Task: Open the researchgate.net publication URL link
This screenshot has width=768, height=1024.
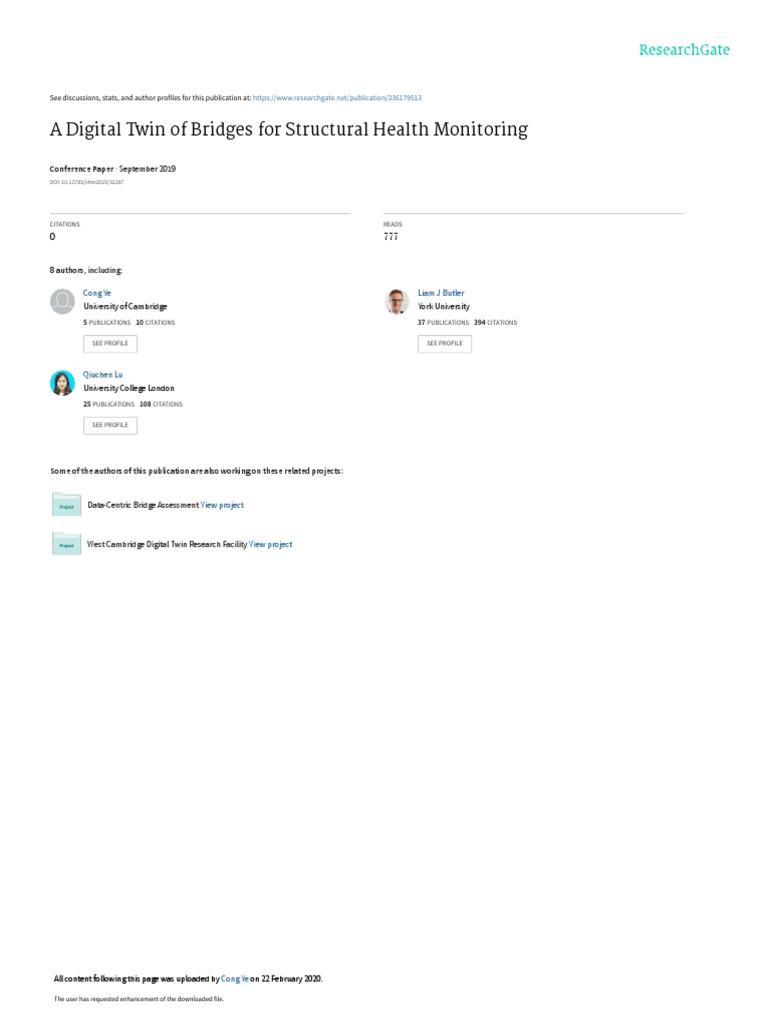Action: pyautogui.click(x=337, y=98)
